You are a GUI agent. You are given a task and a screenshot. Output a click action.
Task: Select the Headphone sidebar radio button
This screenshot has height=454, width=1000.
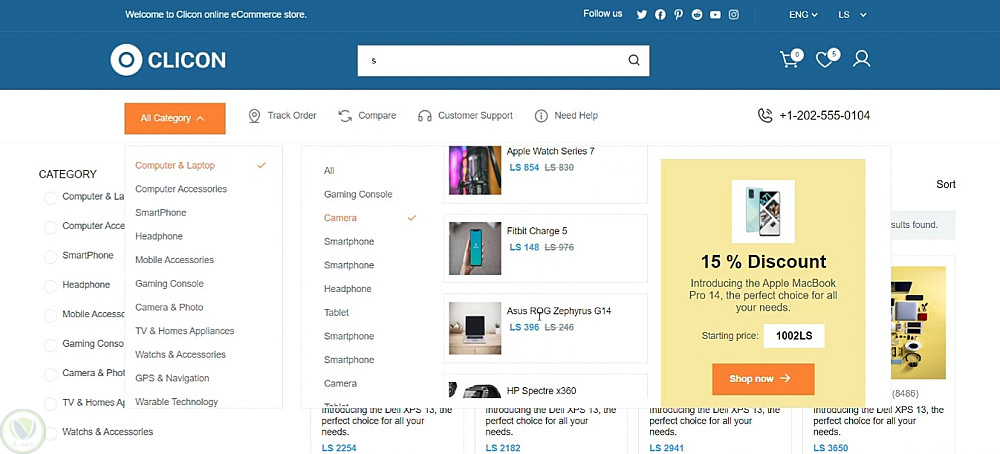tap(50, 286)
